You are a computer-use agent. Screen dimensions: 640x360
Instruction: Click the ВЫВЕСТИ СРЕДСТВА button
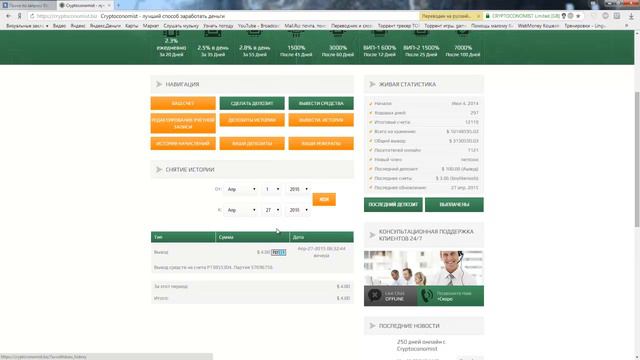point(321,103)
